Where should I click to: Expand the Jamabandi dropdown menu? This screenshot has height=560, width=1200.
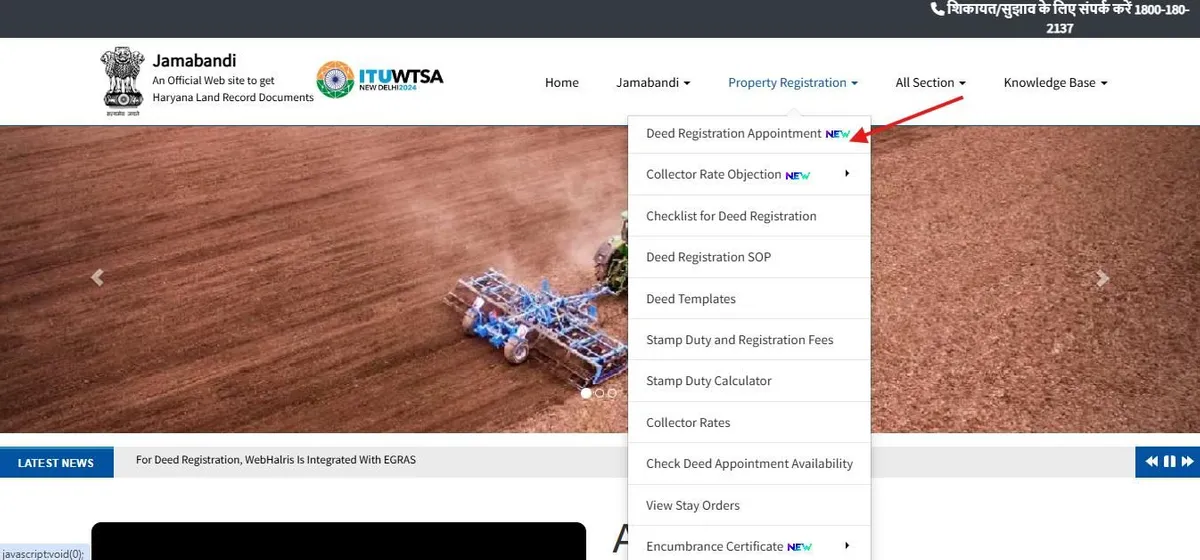click(653, 83)
